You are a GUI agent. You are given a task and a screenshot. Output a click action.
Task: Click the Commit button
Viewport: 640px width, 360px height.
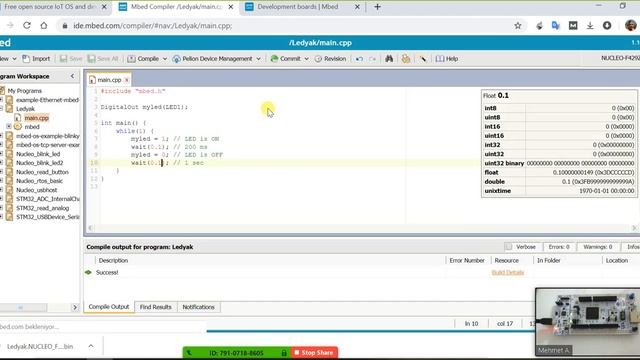click(x=286, y=59)
